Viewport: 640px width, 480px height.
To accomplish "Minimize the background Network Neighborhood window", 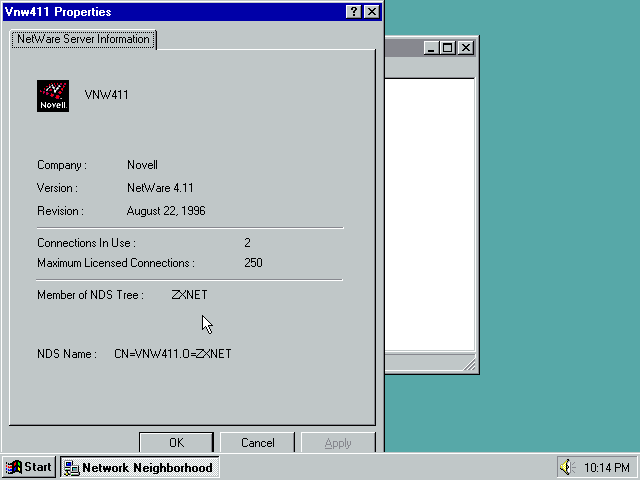I will click(x=431, y=48).
